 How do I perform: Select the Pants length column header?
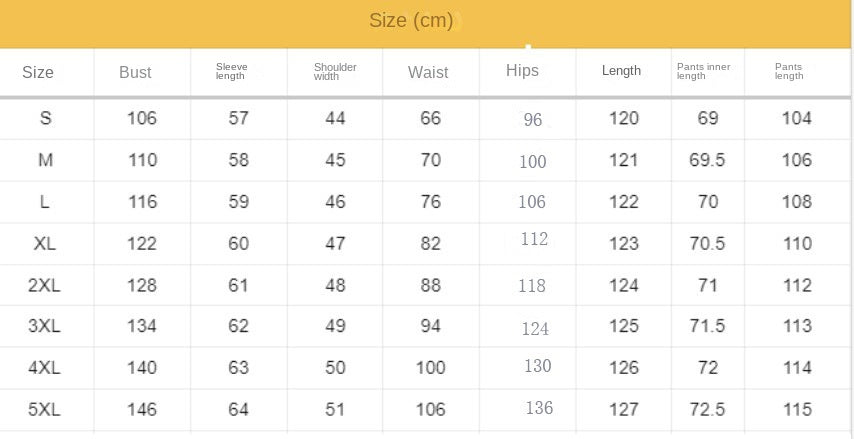[789, 71]
